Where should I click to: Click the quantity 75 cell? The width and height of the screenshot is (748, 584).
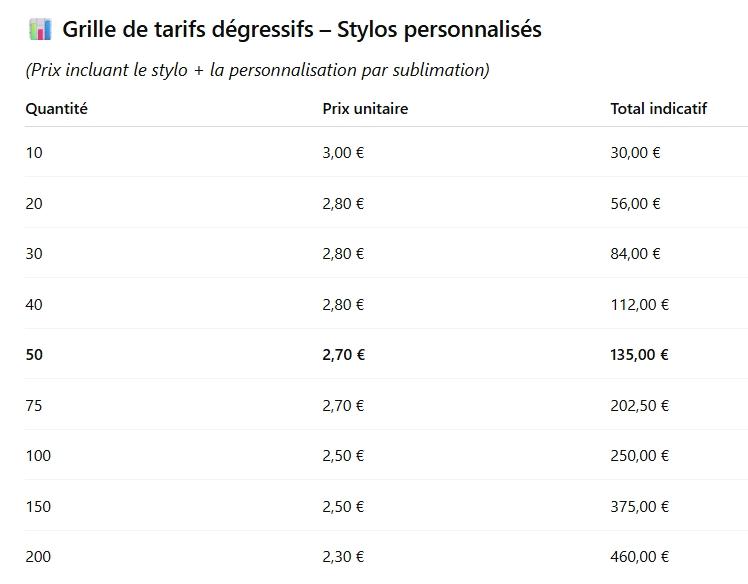pyautogui.click(x=34, y=406)
